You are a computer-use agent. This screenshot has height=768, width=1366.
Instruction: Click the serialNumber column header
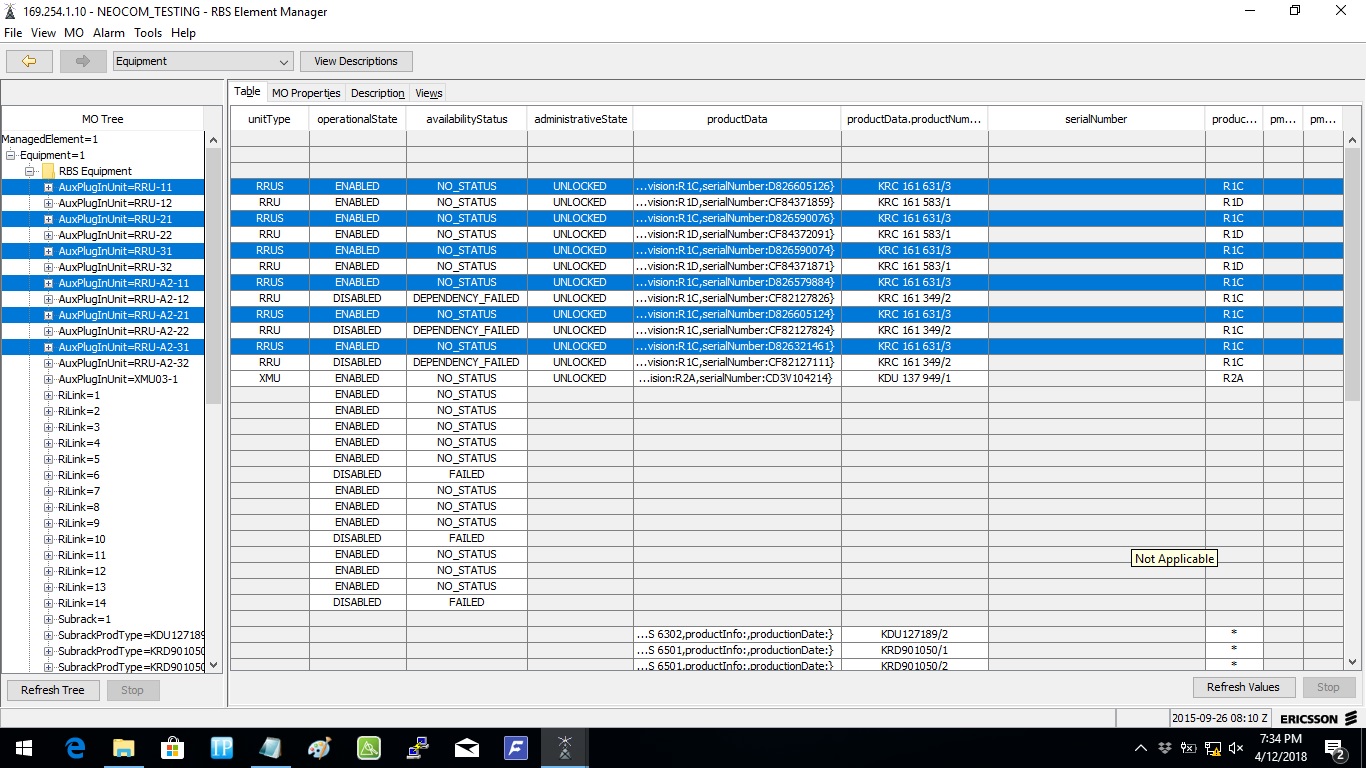[x=1096, y=119]
